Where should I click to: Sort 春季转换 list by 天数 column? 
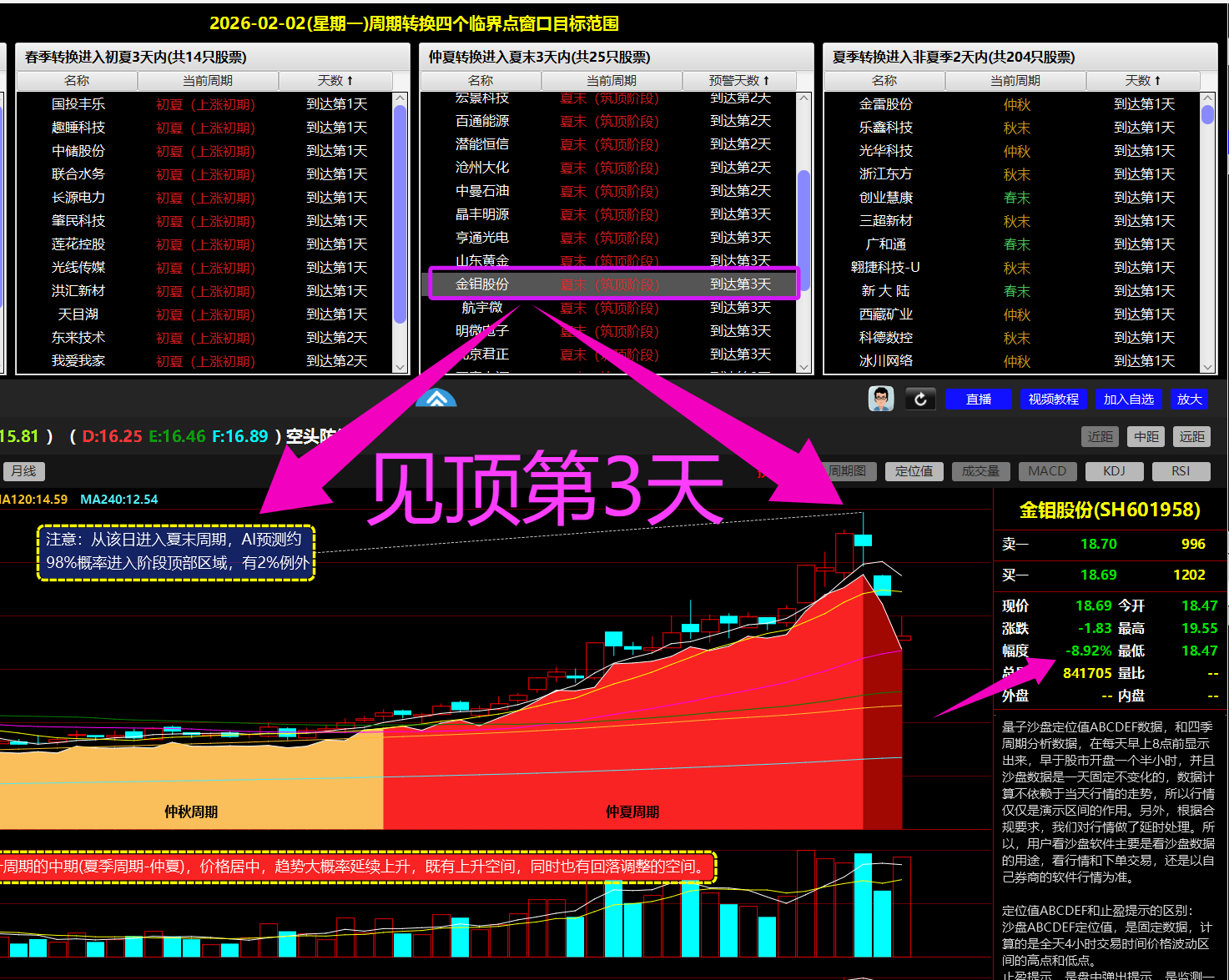click(x=335, y=81)
